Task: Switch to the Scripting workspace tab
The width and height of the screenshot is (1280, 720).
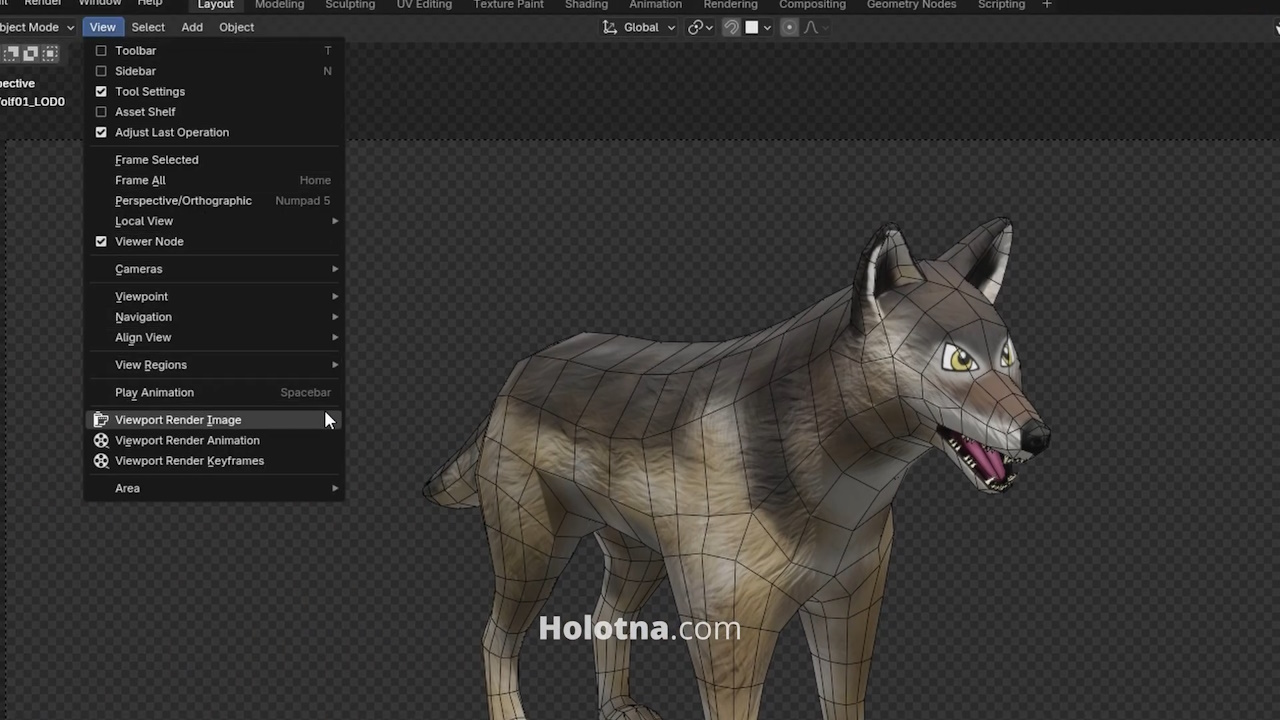Action: (1001, 5)
